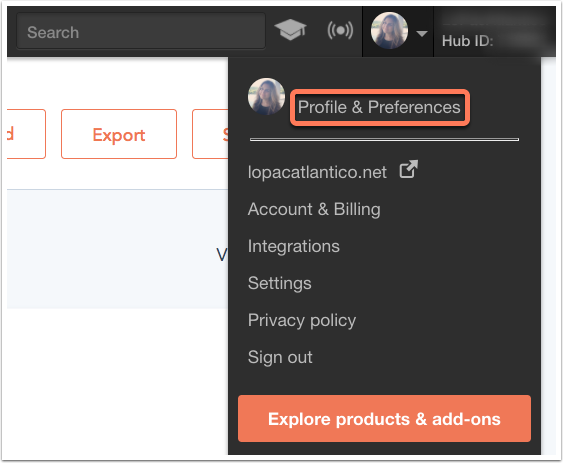Image resolution: width=563 pixels, height=463 pixels.
Task: Collapse the account menu dropdown arrow
Action: point(422,33)
